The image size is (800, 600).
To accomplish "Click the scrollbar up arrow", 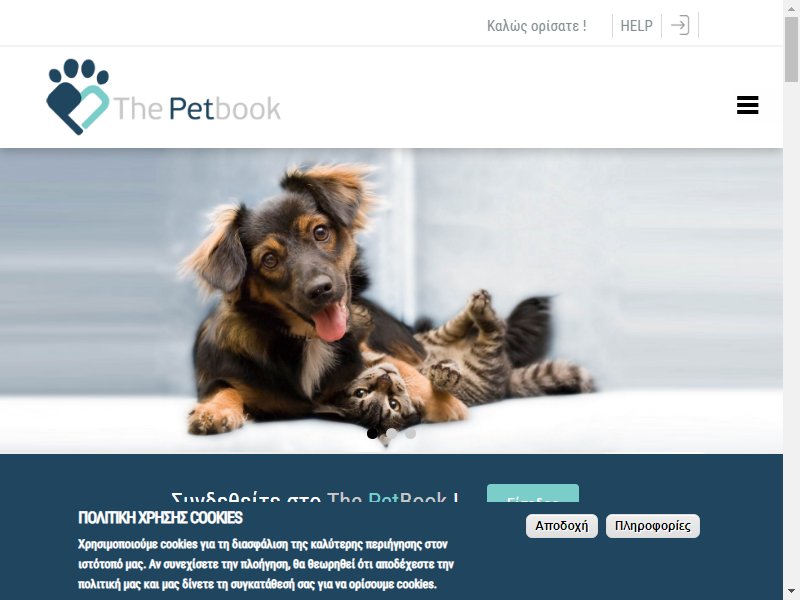I will pos(791,7).
